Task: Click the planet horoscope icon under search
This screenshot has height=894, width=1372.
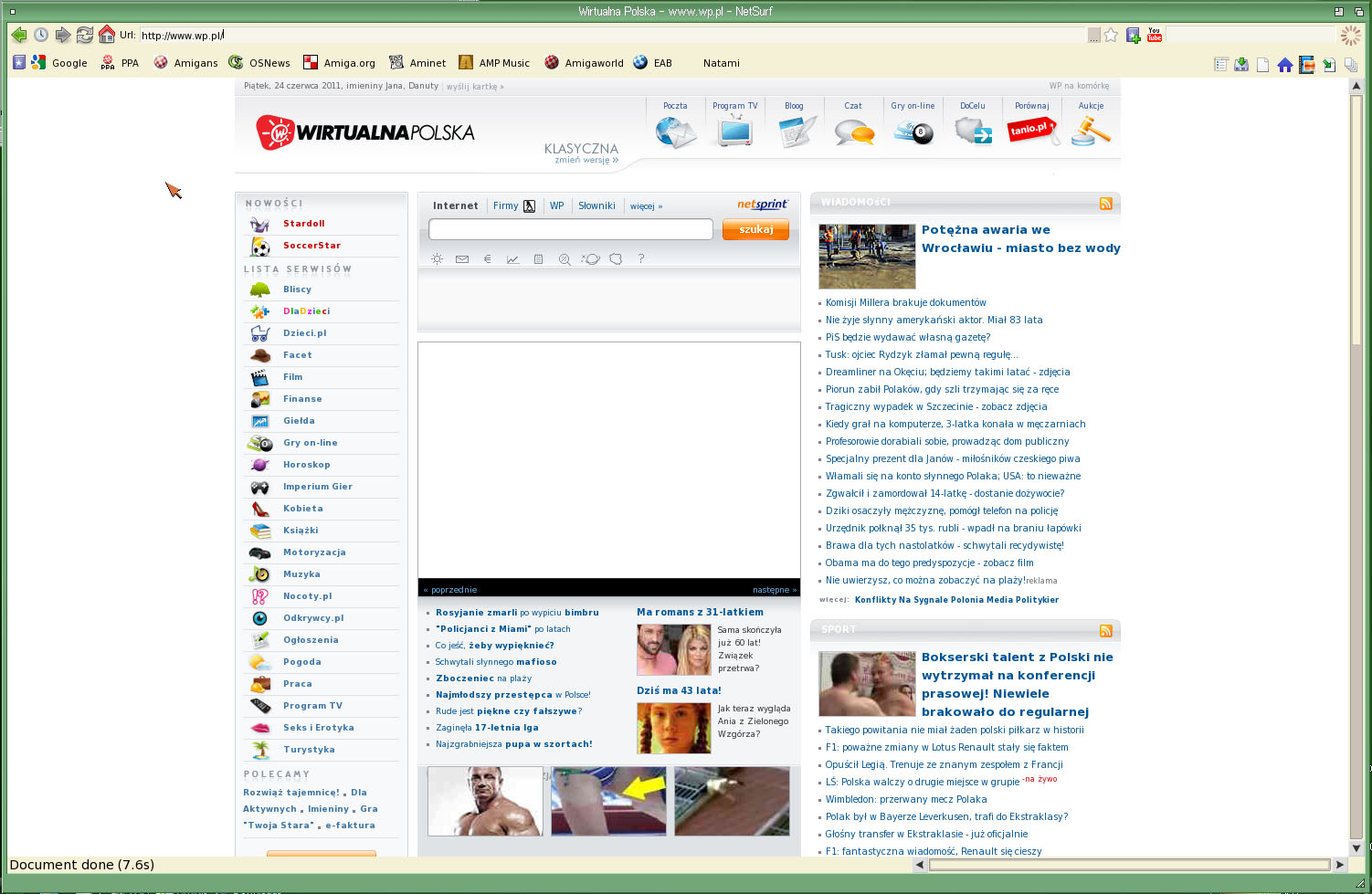Action: click(591, 259)
